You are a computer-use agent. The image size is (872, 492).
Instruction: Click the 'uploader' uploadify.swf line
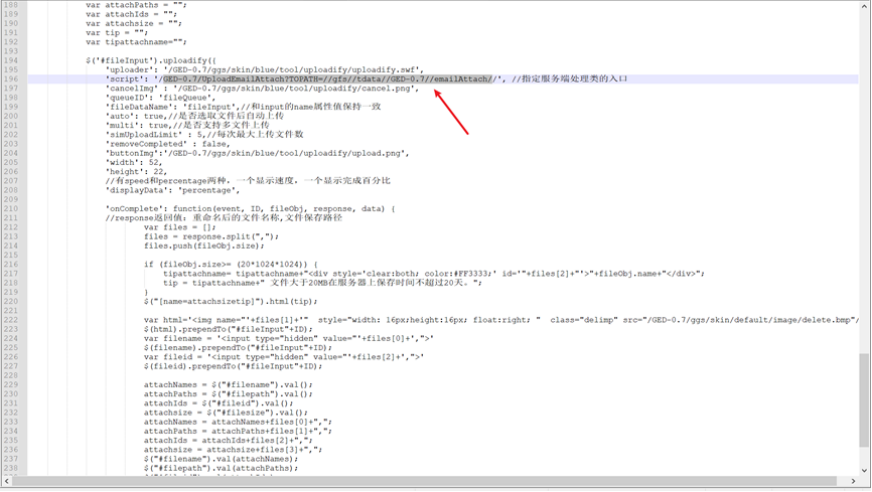[265, 69]
